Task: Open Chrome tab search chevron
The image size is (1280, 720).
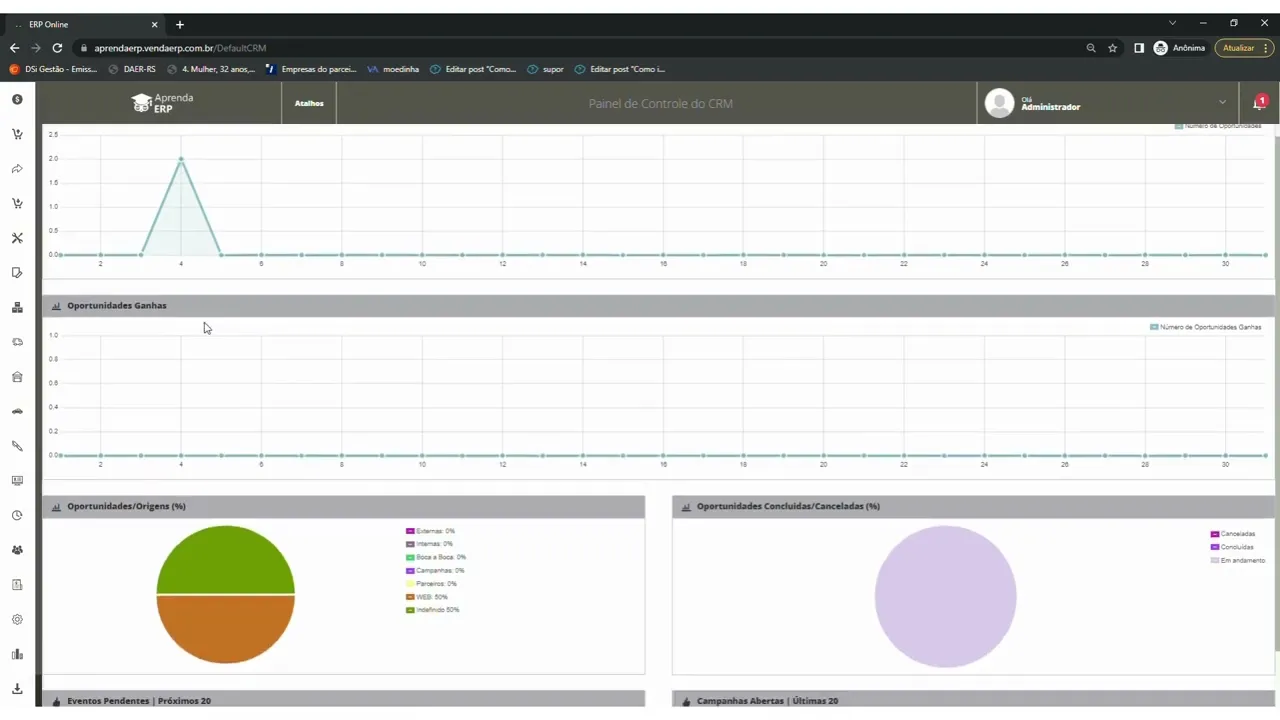Action: coord(1173,23)
